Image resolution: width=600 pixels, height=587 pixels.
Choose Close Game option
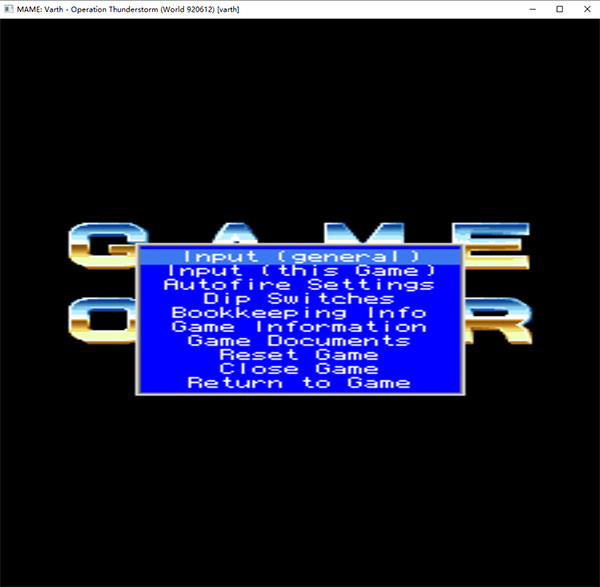click(300, 369)
